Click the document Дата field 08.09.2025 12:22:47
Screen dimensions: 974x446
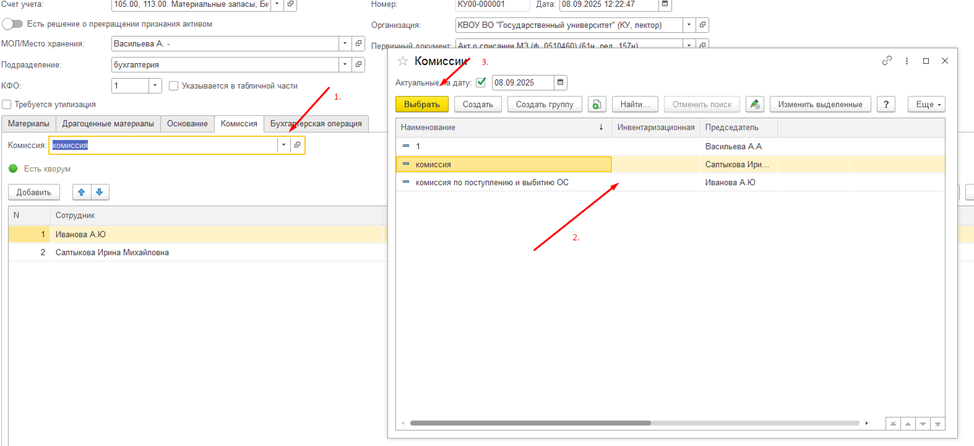608,4
